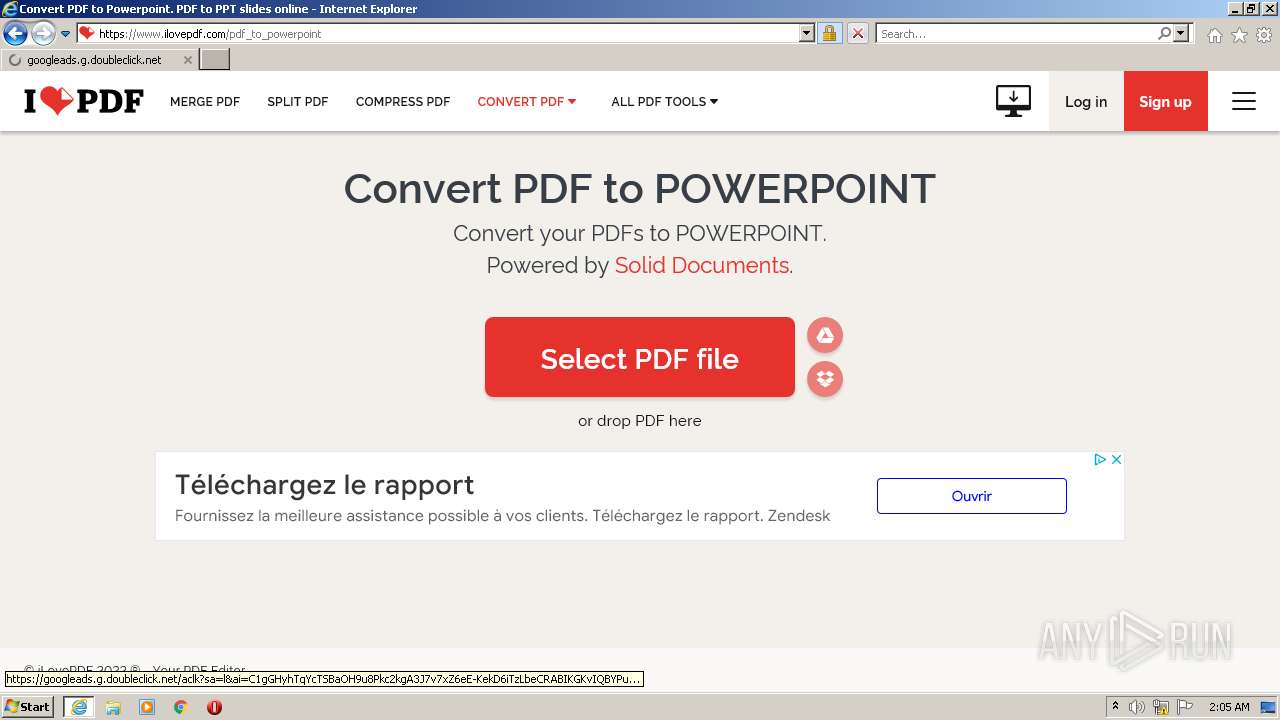This screenshot has height=720, width=1280.
Task: Open browser Tools gear icon
Action: (1263, 35)
